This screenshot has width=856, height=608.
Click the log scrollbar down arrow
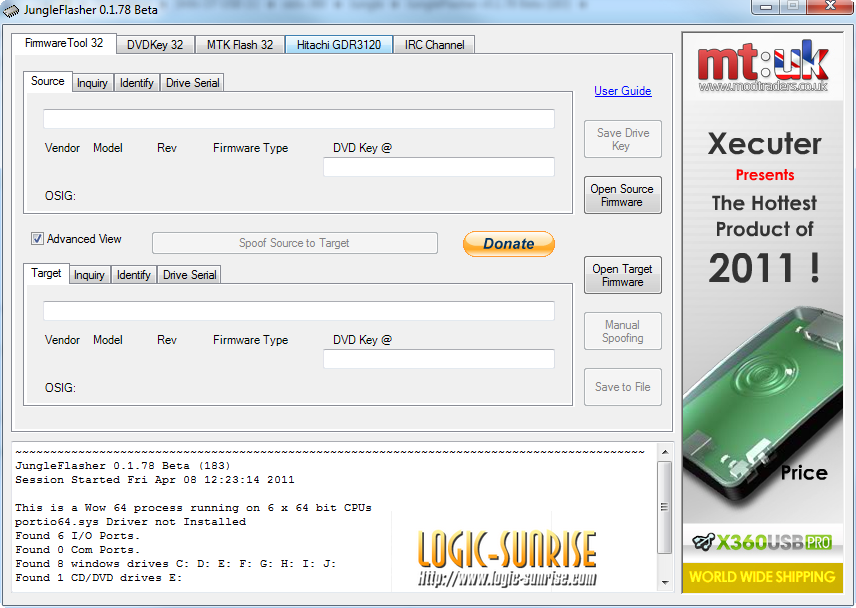tap(665, 581)
